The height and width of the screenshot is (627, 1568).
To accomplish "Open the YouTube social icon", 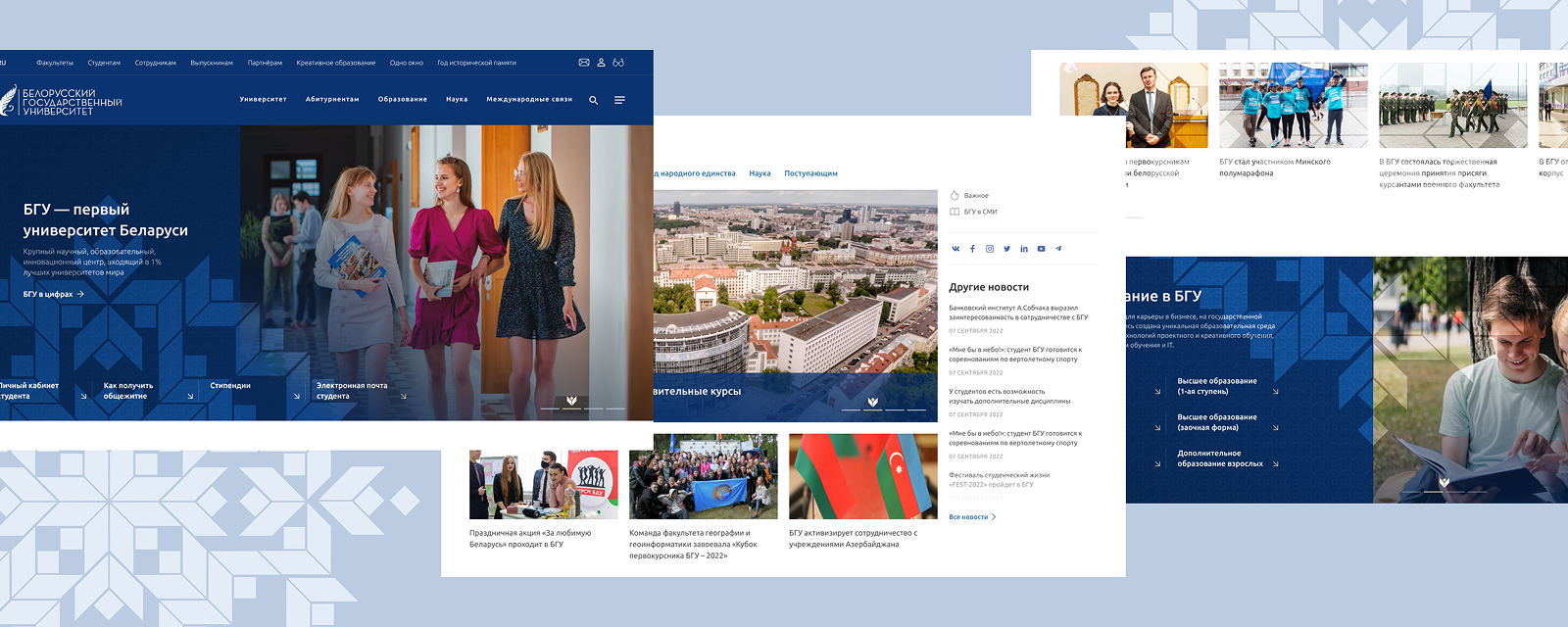I will (1041, 249).
